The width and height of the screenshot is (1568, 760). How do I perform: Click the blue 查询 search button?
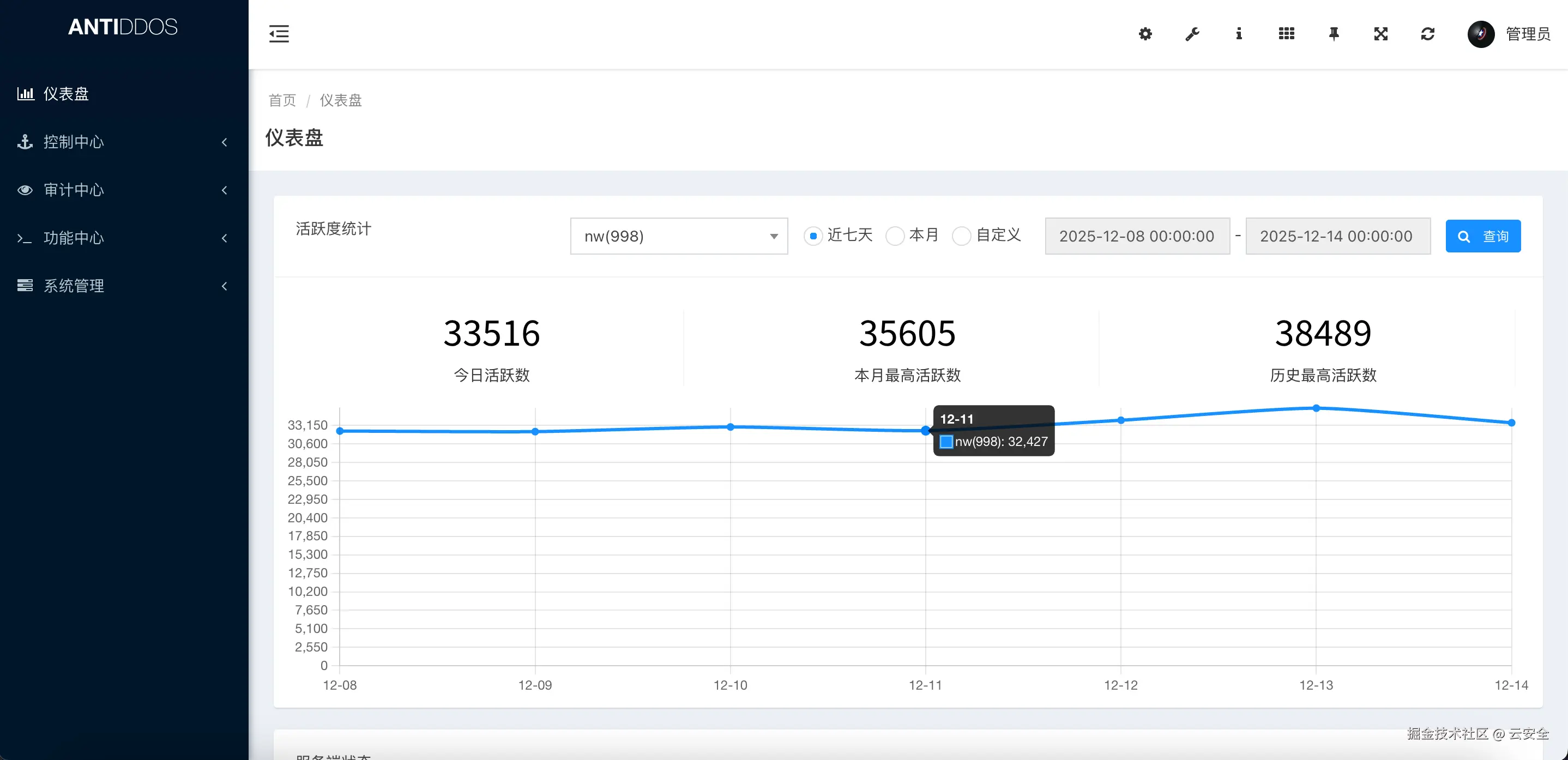1483,236
